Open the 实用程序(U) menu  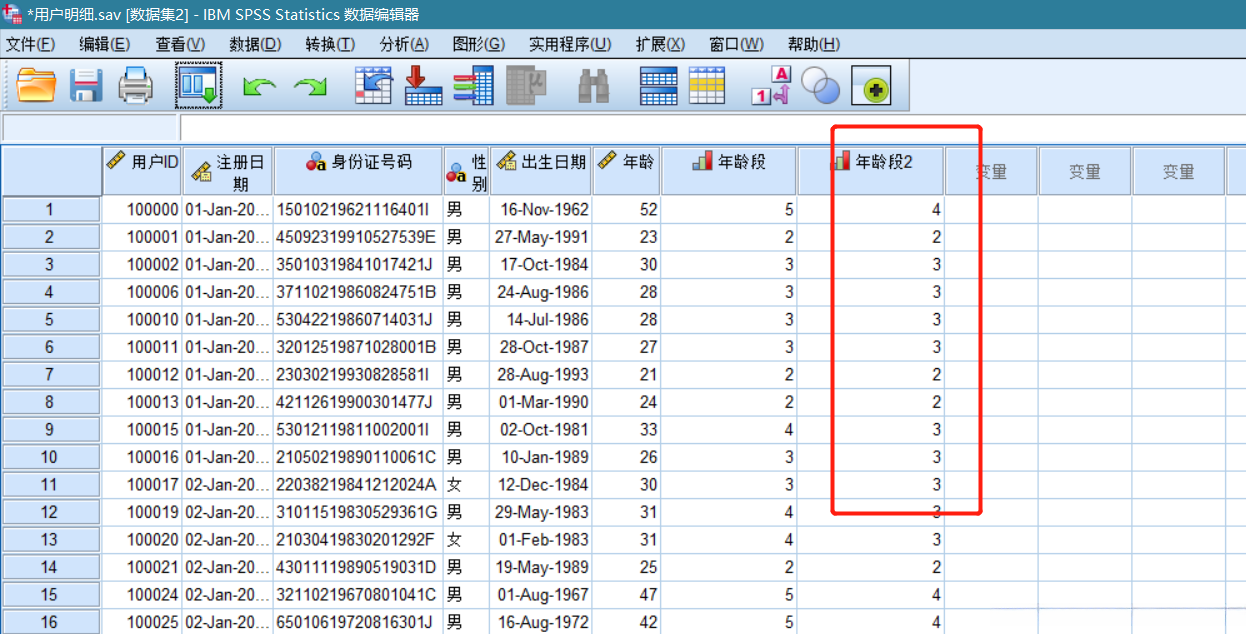[x=570, y=44]
